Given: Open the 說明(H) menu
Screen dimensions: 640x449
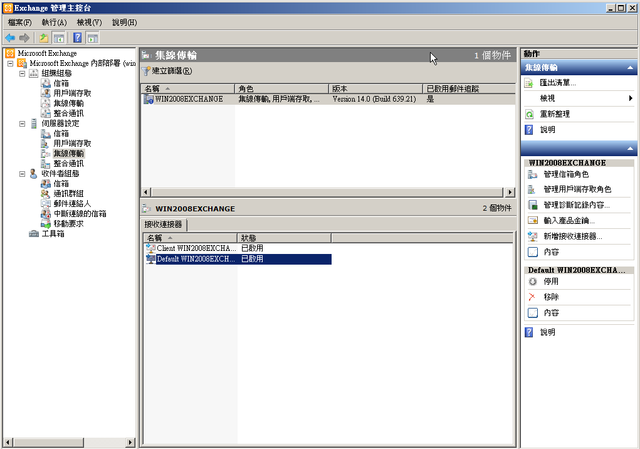Looking at the screenshot, I should (x=124, y=22).
